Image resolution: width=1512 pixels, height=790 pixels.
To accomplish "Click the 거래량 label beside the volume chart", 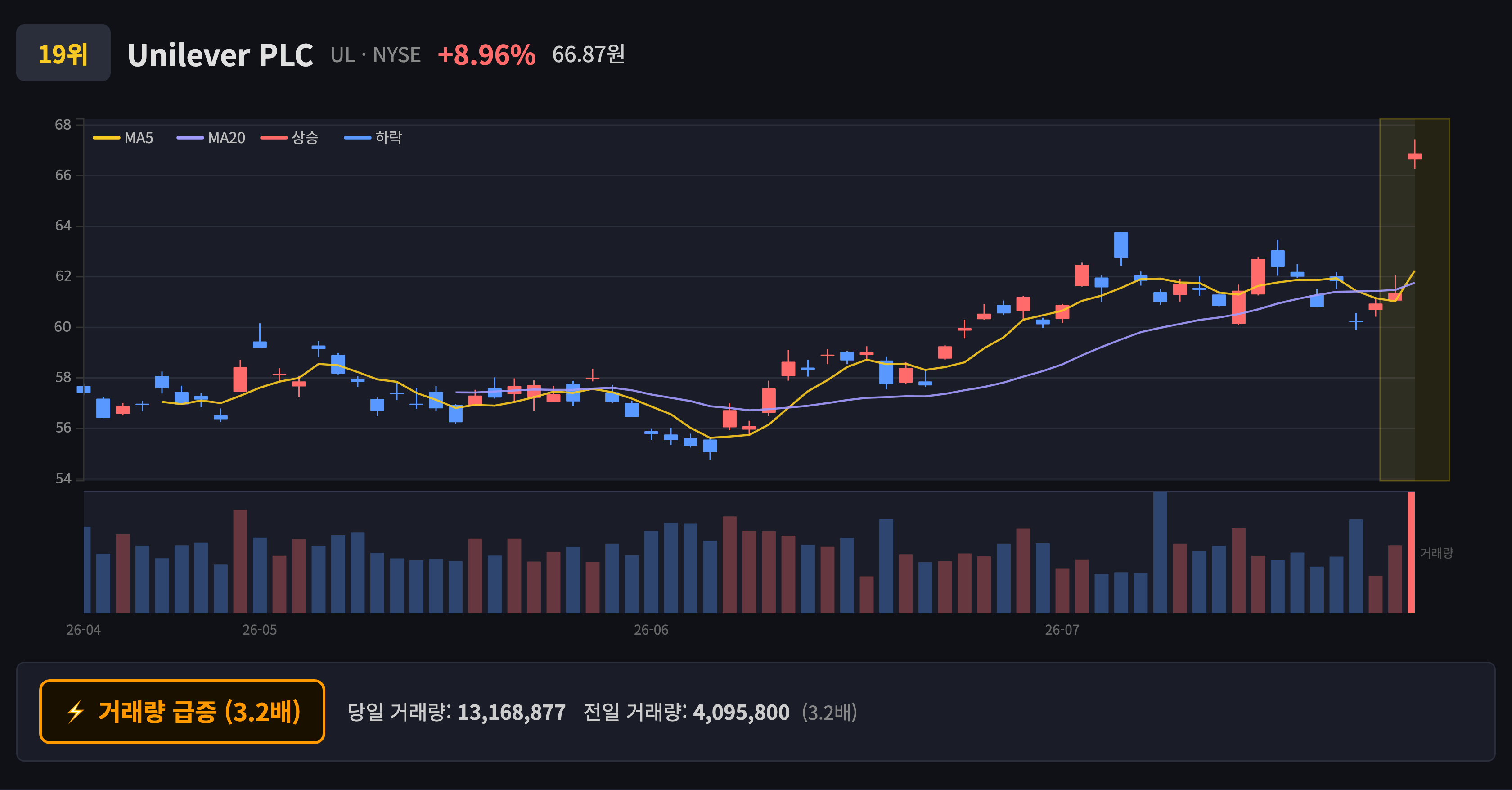I will (x=1436, y=553).
